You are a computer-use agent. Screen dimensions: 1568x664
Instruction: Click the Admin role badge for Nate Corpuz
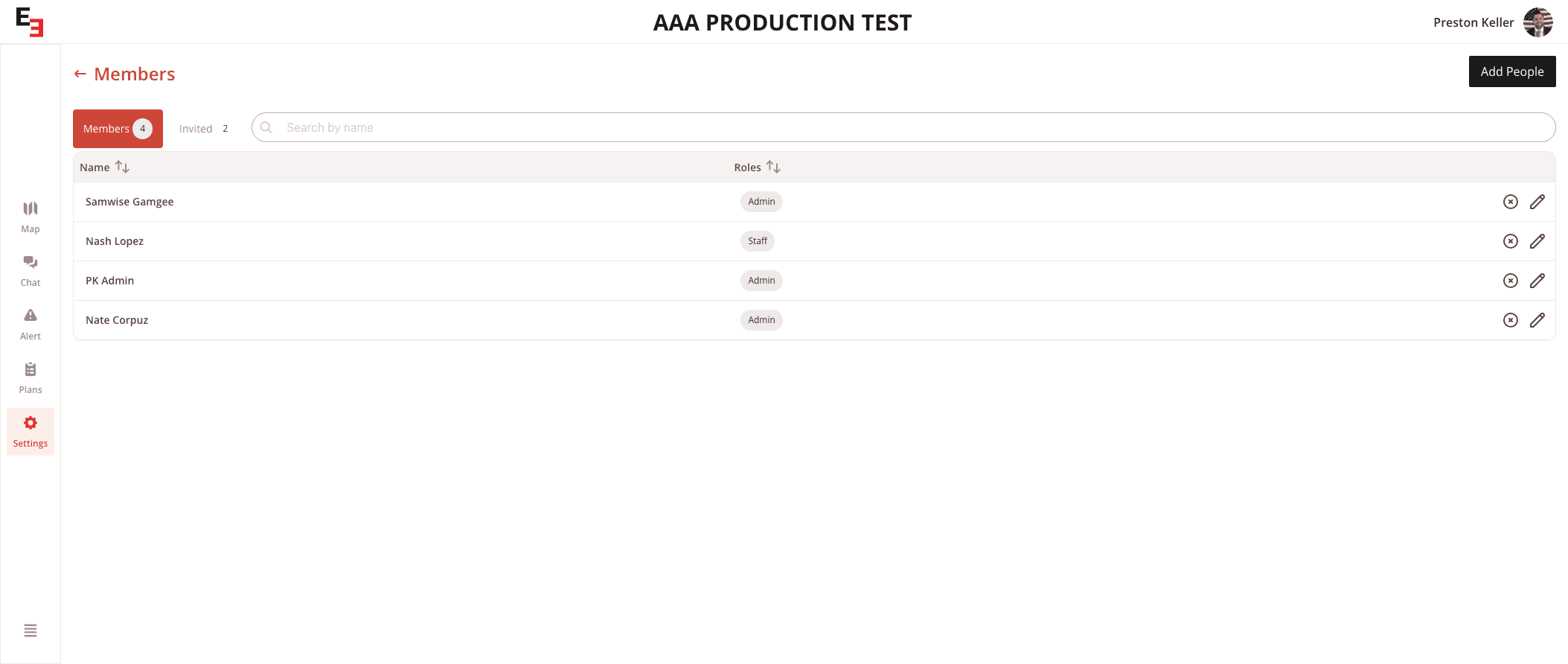pos(761,320)
